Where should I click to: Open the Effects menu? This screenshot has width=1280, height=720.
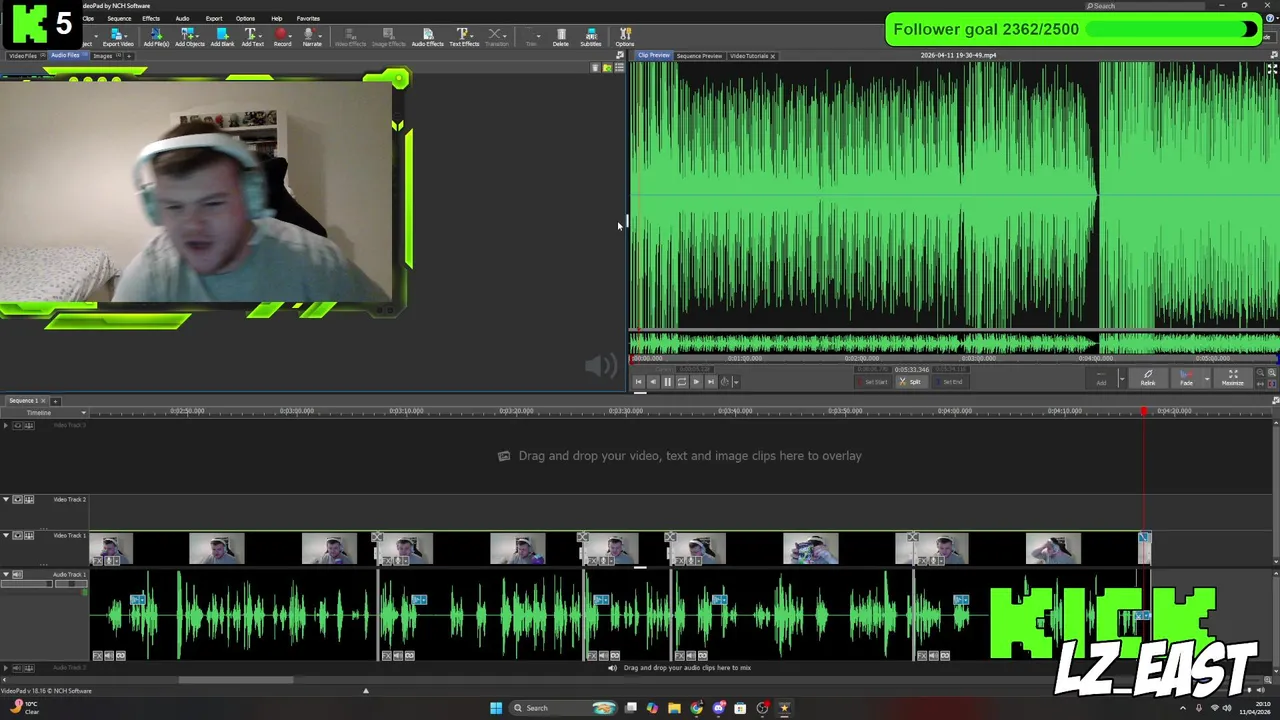click(151, 18)
